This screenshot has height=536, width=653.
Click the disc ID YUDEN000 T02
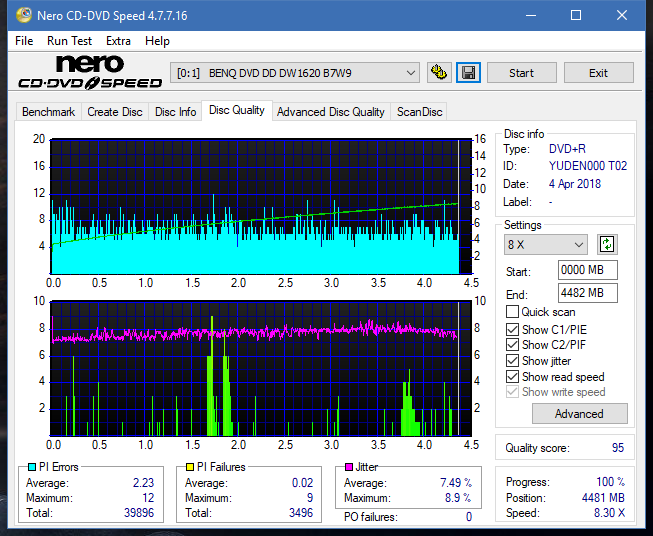(x=588, y=166)
